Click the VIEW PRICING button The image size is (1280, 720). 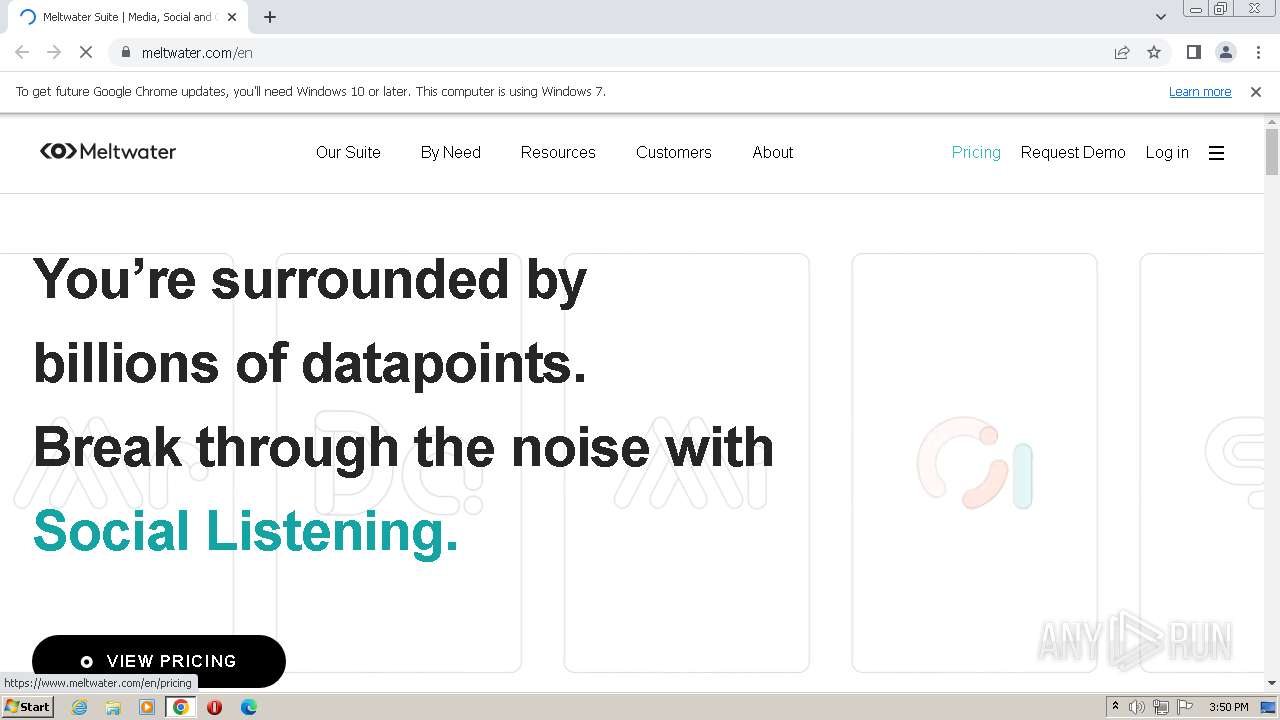coord(159,661)
